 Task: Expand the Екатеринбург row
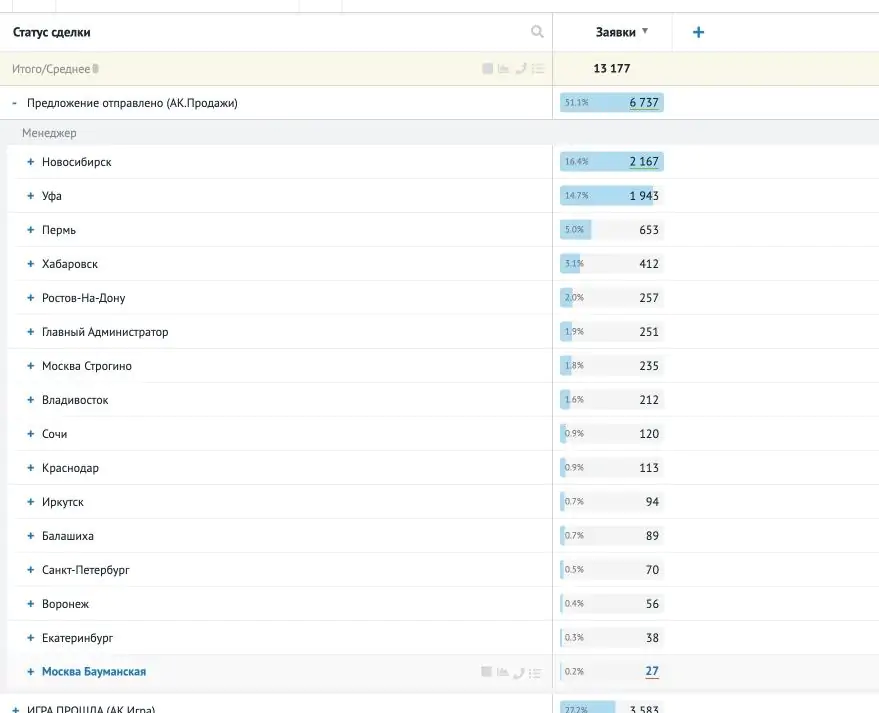click(x=31, y=638)
